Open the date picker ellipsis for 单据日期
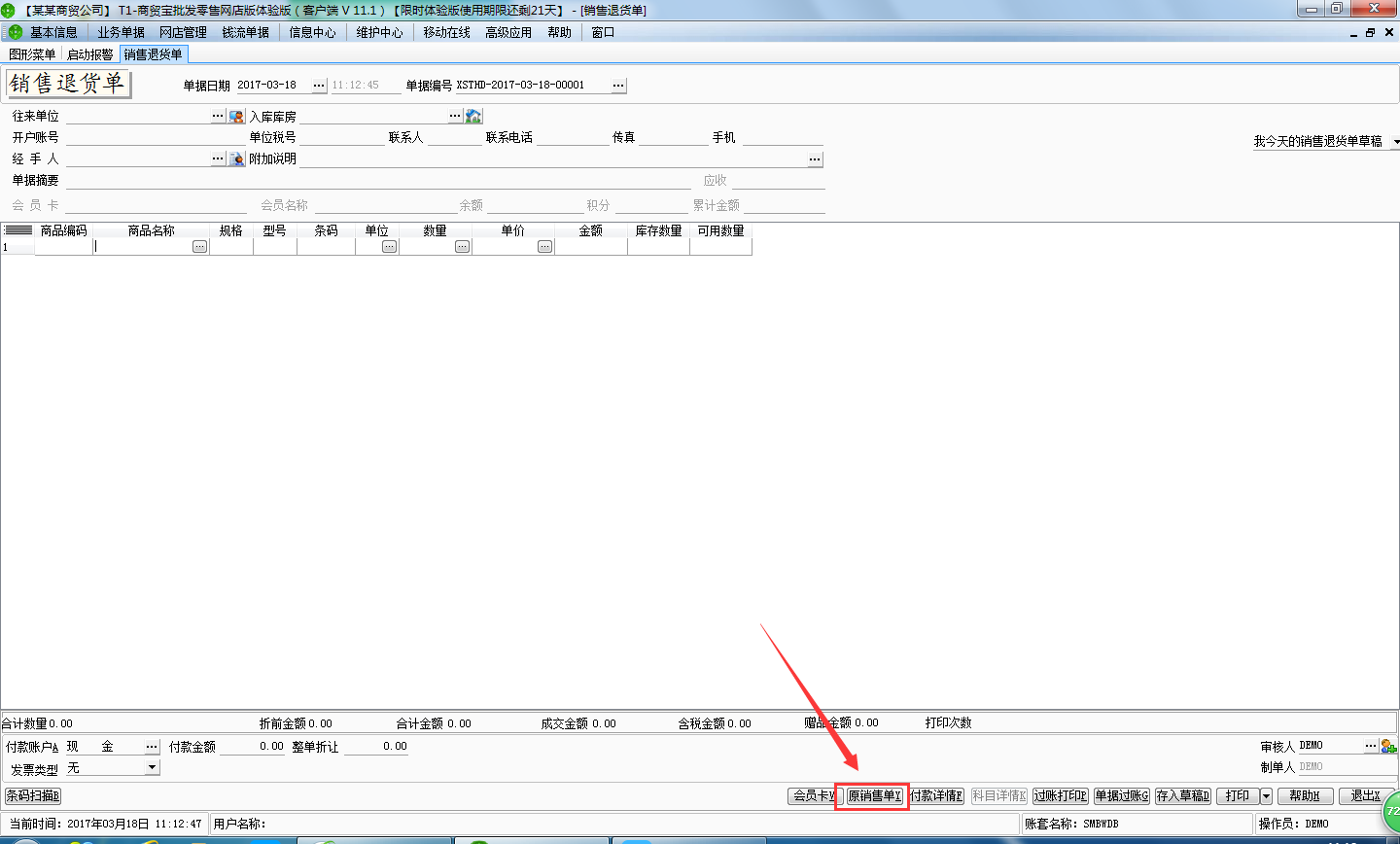This screenshot has height=844, width=1400. click(x=319, y=86)
